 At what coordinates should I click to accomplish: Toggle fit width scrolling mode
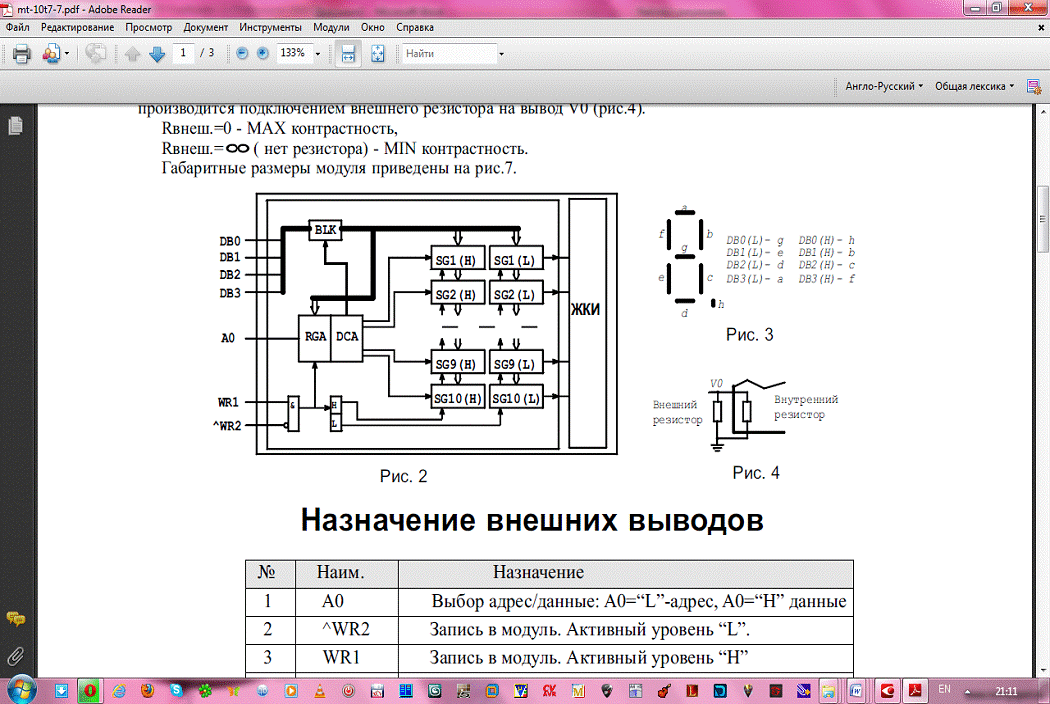(x=349, y=53)
